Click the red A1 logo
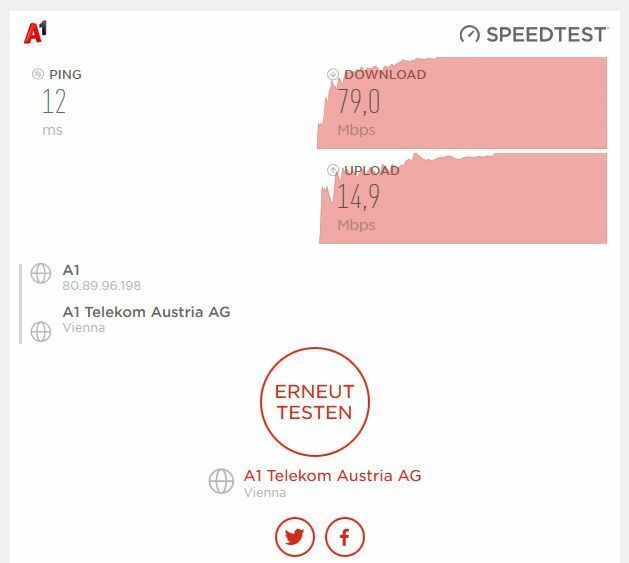 point(35,32)
